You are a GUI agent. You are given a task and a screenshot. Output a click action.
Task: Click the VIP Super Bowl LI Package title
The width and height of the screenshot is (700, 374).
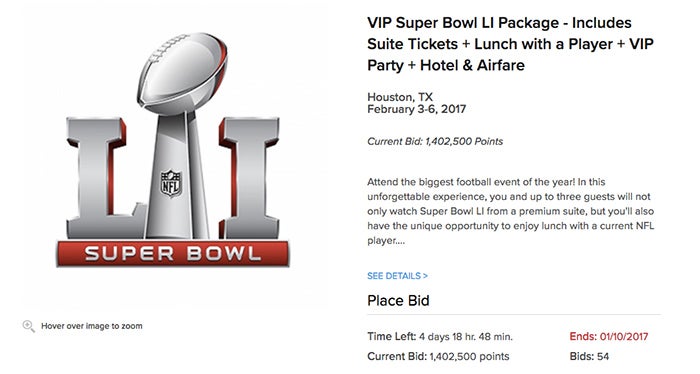(x=510, y=44)
